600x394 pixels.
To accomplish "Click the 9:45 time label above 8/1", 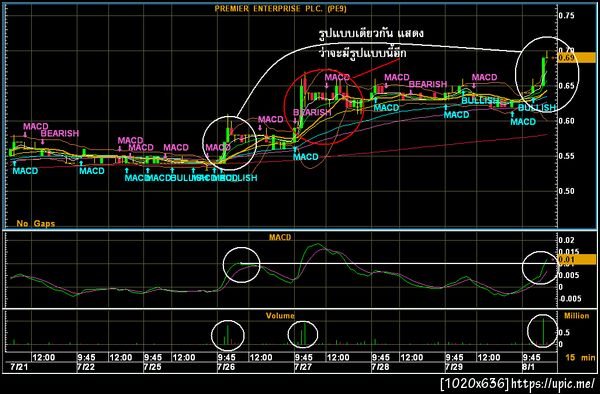I will click(532, 358).
